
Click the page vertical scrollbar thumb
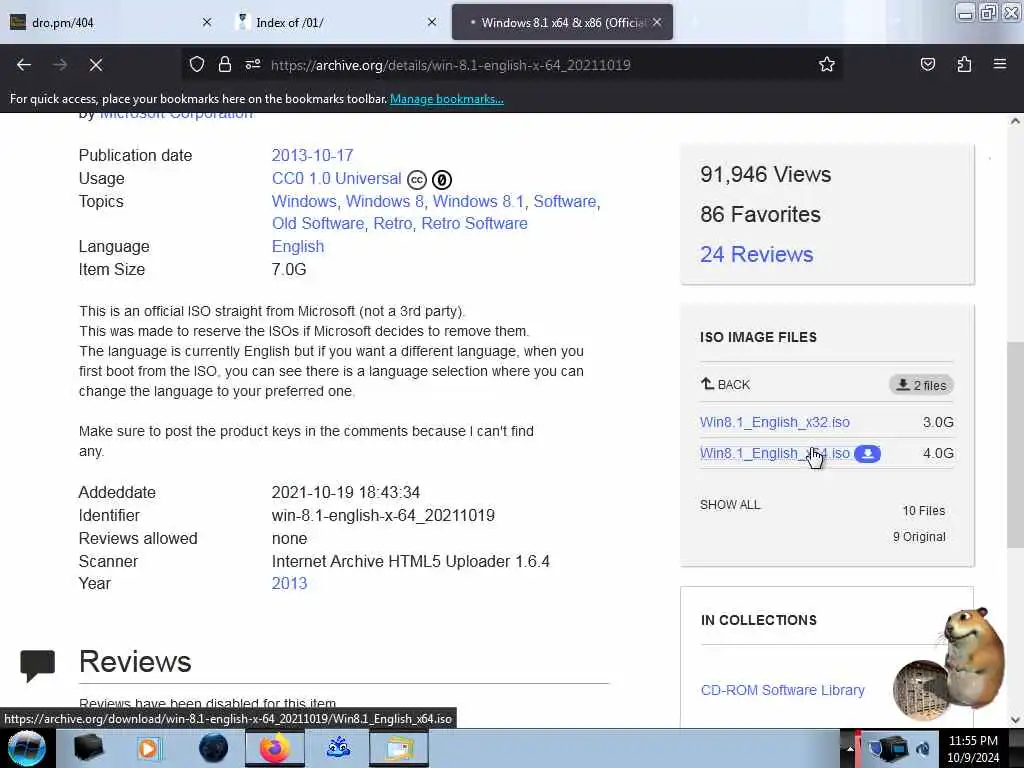coord(1015,444)
